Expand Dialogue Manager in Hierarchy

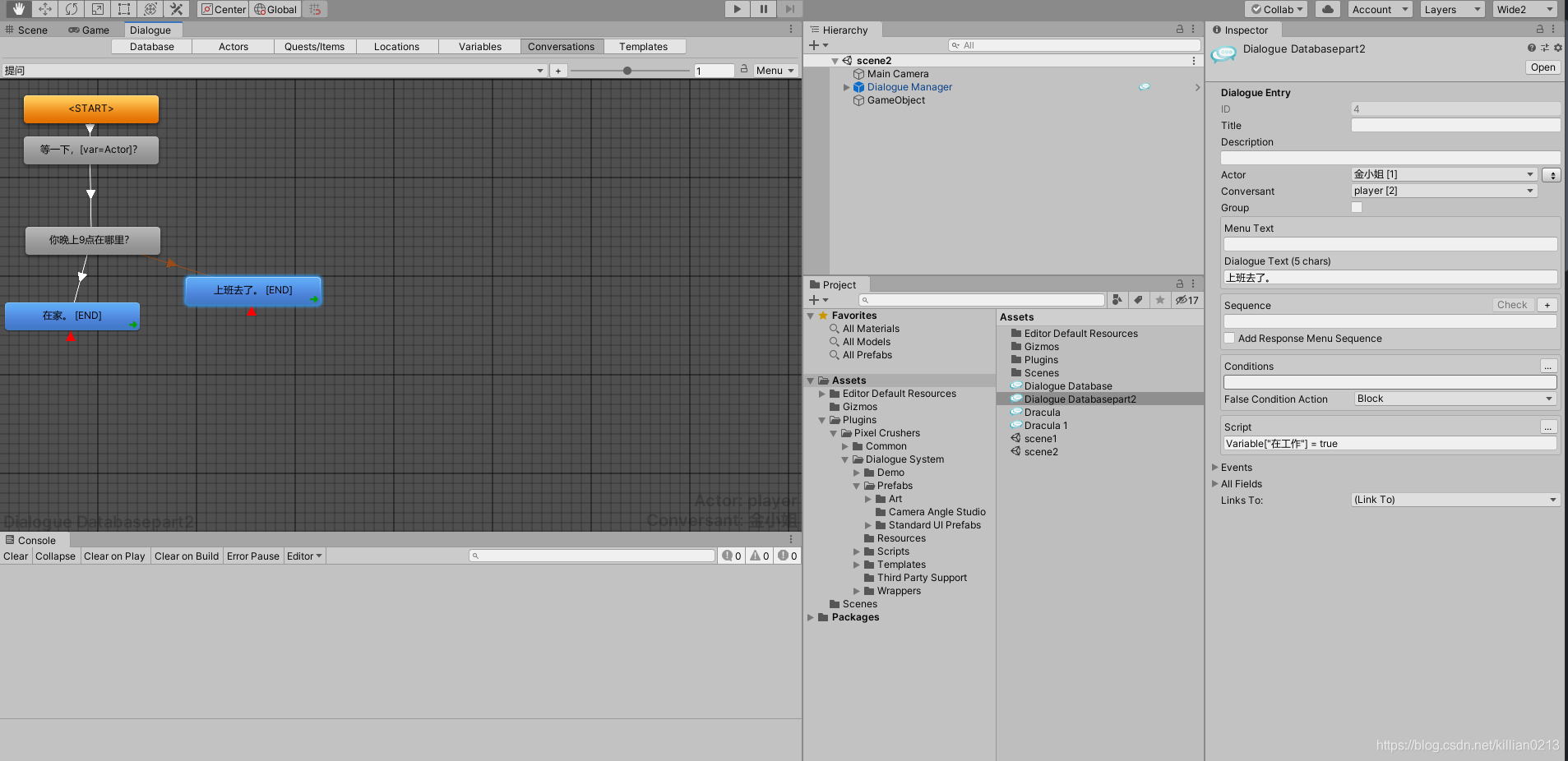[x=847, y=87]
